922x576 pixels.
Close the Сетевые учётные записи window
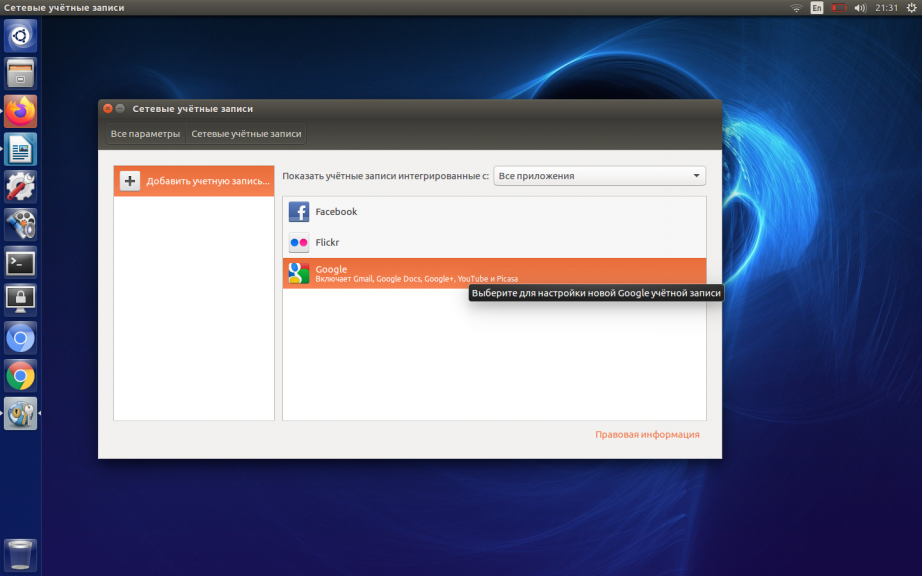click(x=108, y=108)
